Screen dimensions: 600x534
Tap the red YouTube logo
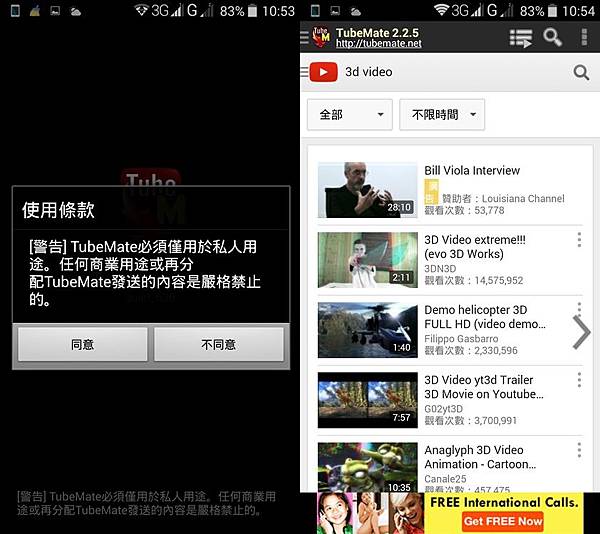(323, 72)
